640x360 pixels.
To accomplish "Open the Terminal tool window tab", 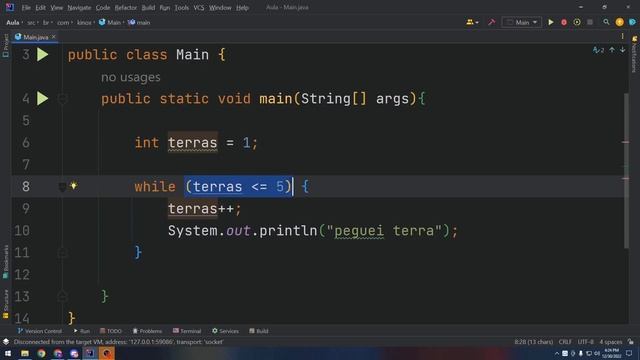I will 187,331.
